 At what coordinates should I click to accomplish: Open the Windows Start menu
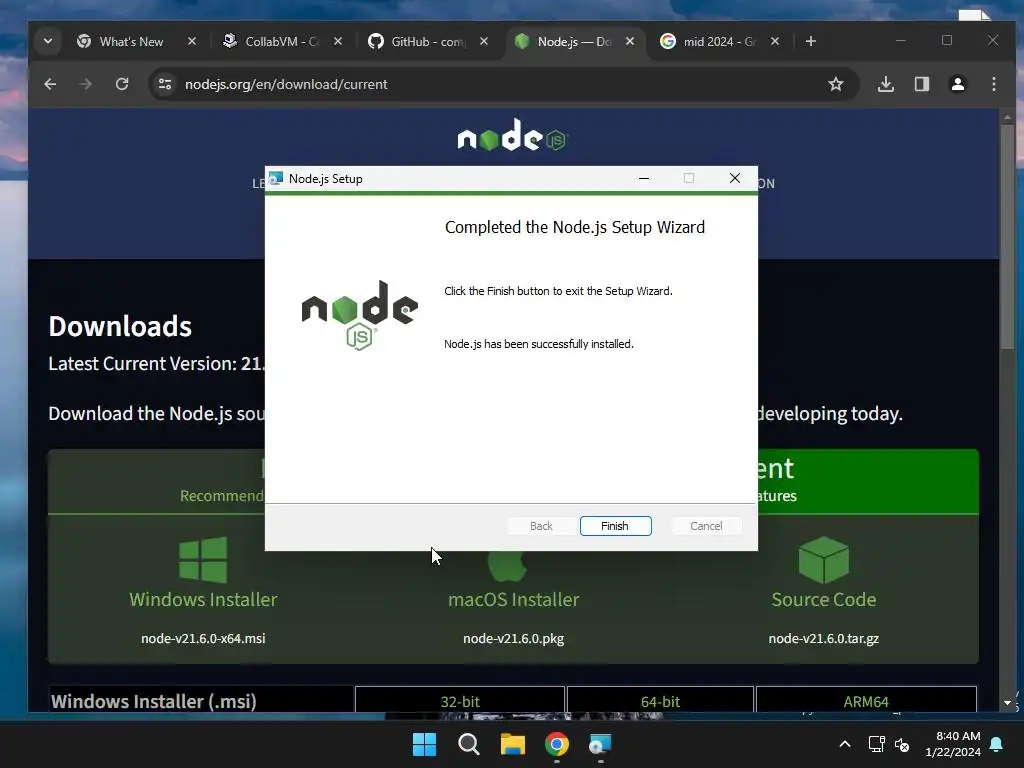[x=424, y=744]
